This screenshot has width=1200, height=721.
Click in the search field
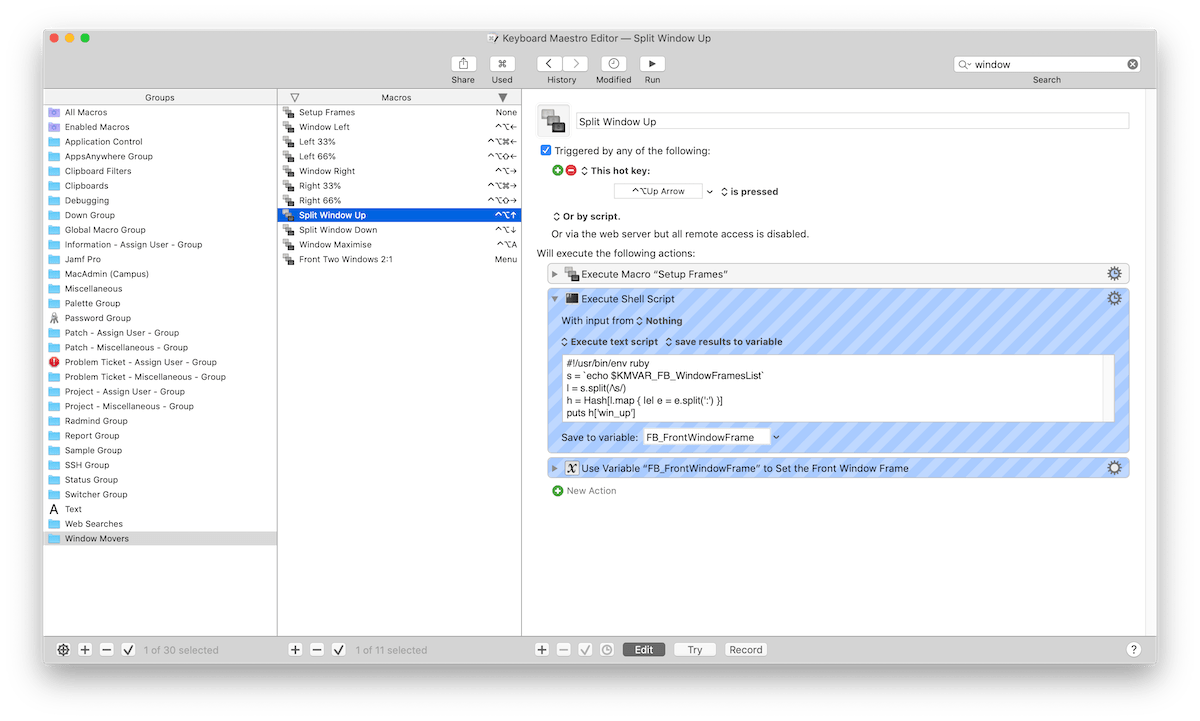(1048, 64)
